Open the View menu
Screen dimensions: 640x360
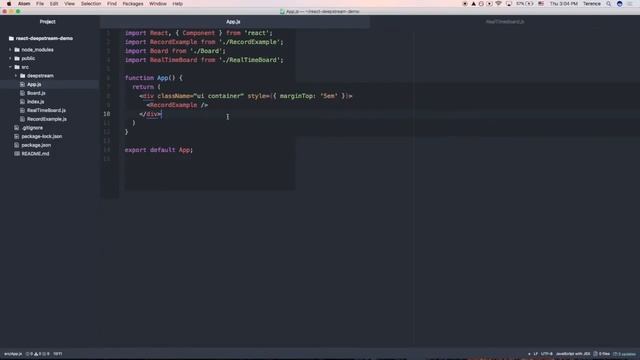click(x=69, y=4)
